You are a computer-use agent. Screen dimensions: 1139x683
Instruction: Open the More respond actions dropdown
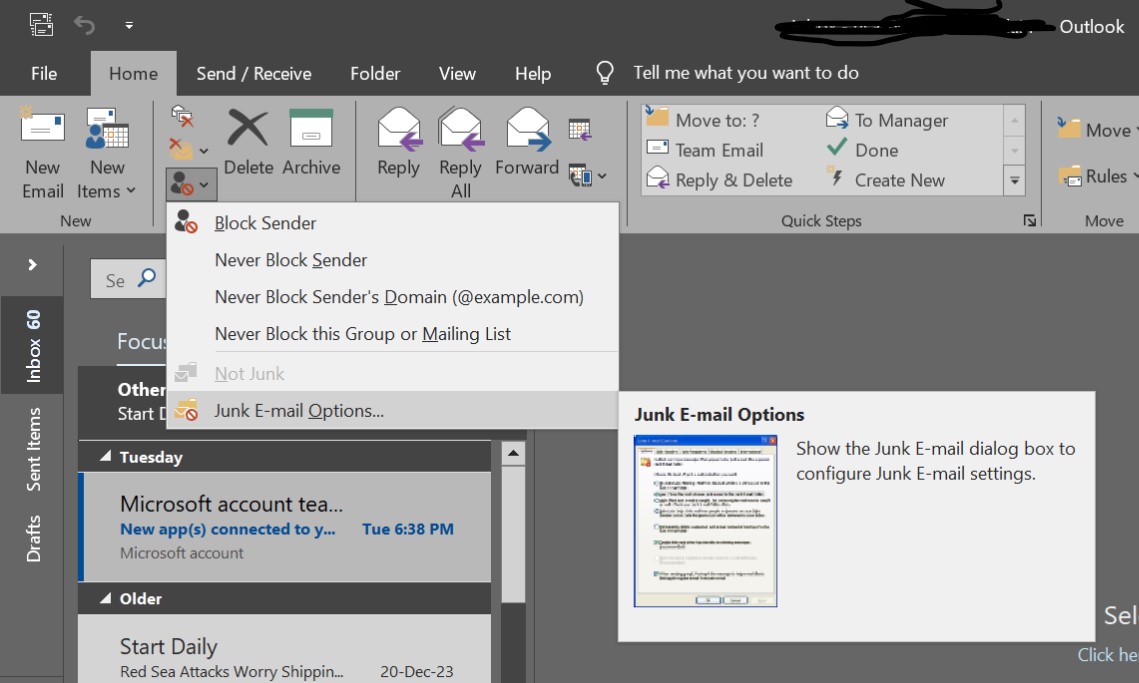tap(588, 176)
